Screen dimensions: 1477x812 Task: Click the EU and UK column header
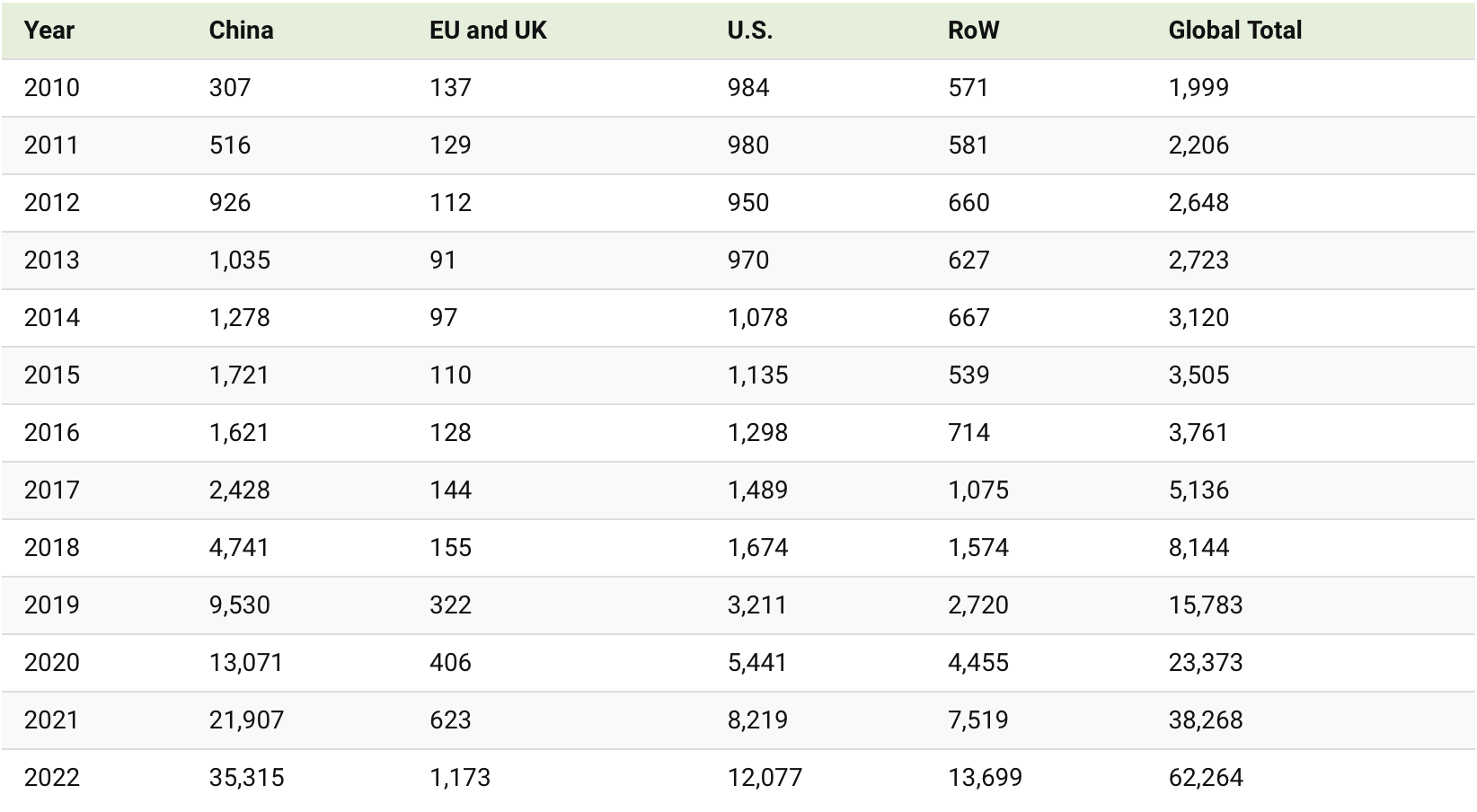(x=488, y=31)
